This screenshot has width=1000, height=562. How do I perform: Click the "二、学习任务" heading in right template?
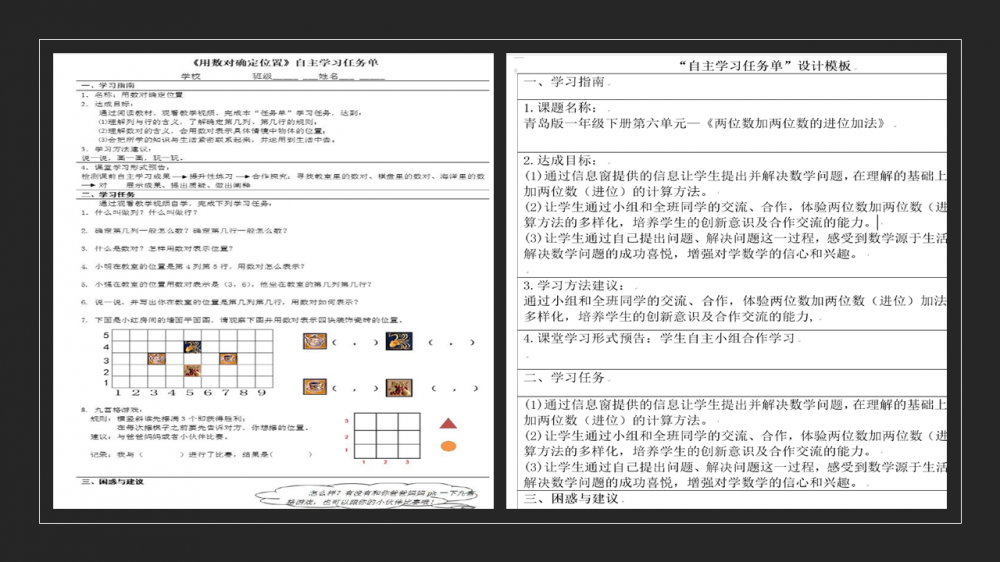point(565,378)
